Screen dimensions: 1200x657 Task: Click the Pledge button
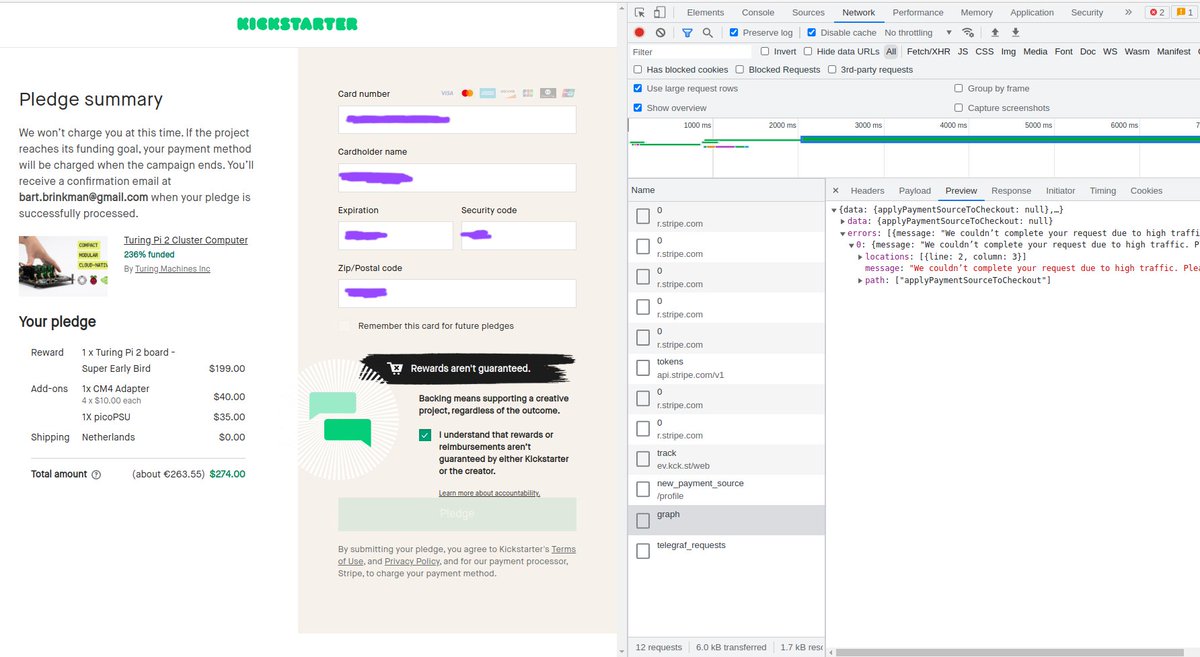pos(457,514)
